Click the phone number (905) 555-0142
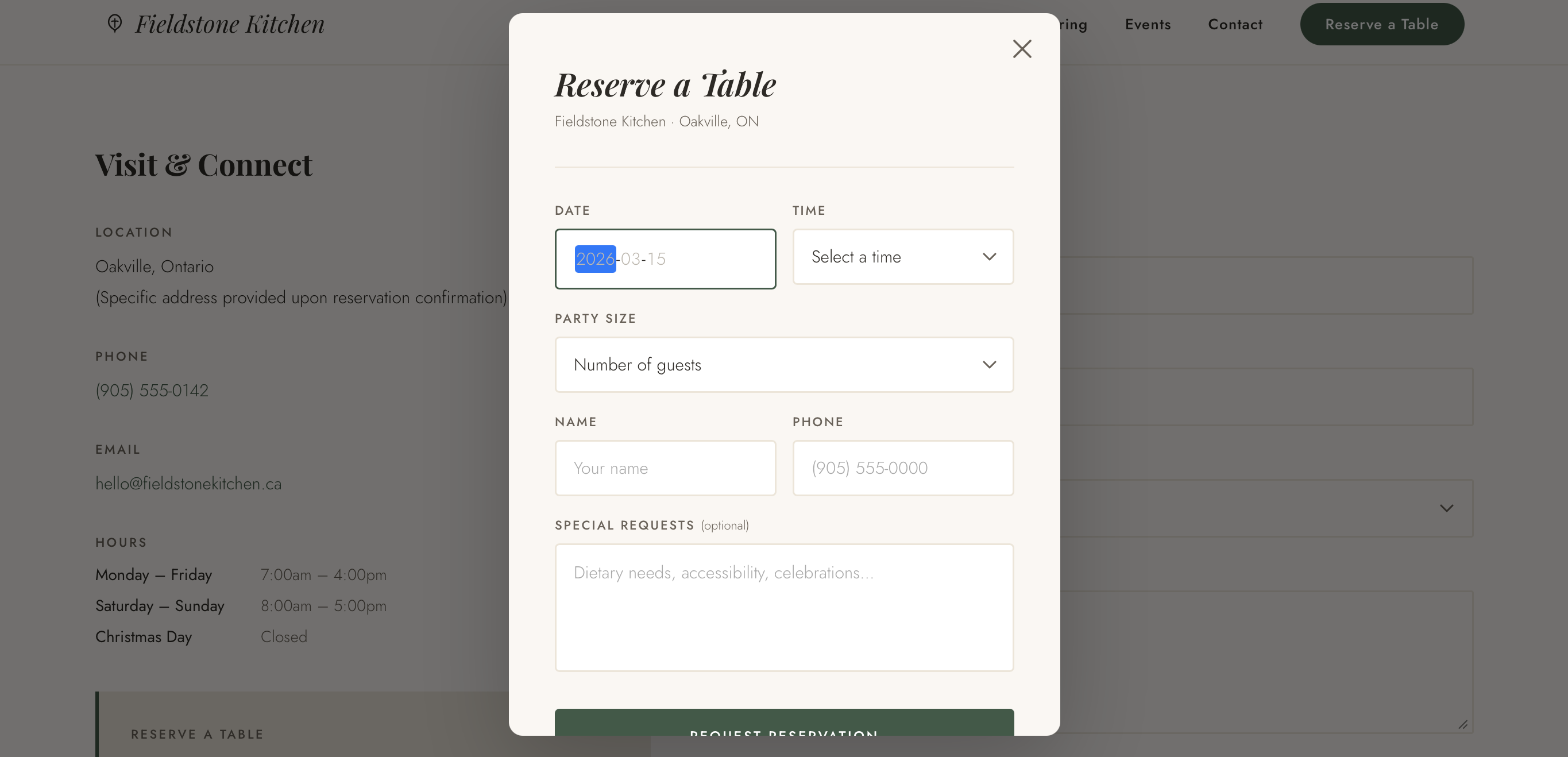1568x757 pixels. click(152, 391)
